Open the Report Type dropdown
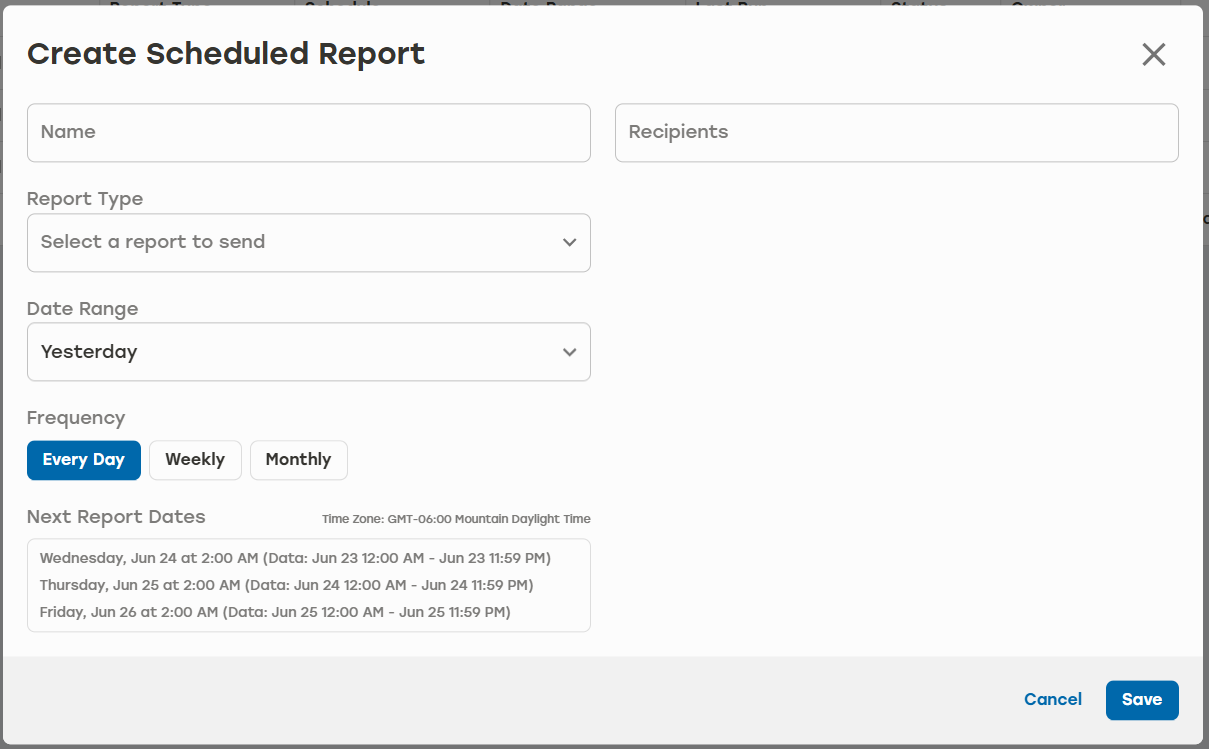The height and width of the screenshot is (749, 1209). 309,243
